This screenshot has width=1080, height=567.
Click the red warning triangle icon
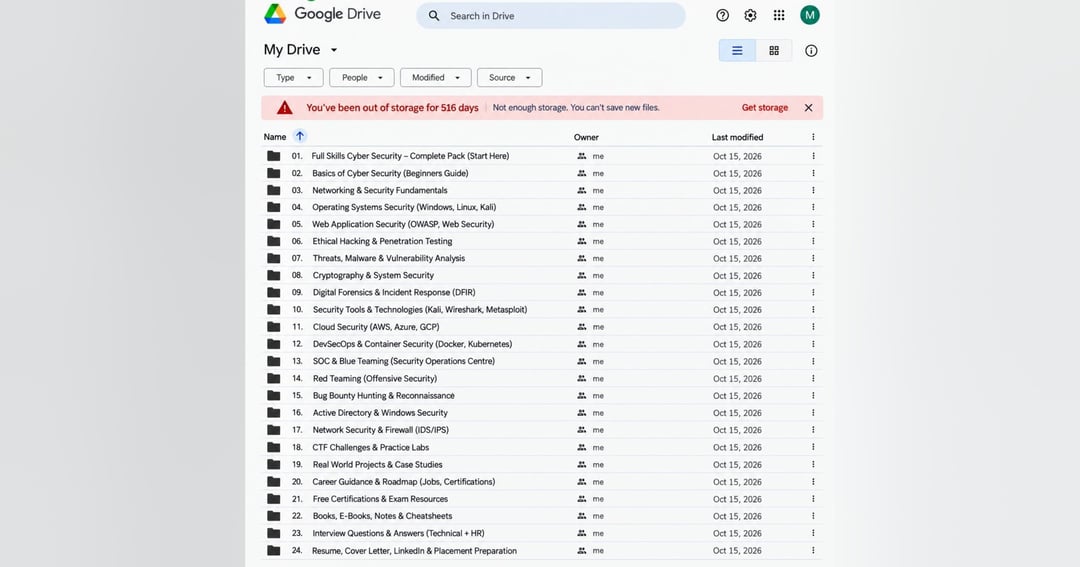click(x=284, y=107)
